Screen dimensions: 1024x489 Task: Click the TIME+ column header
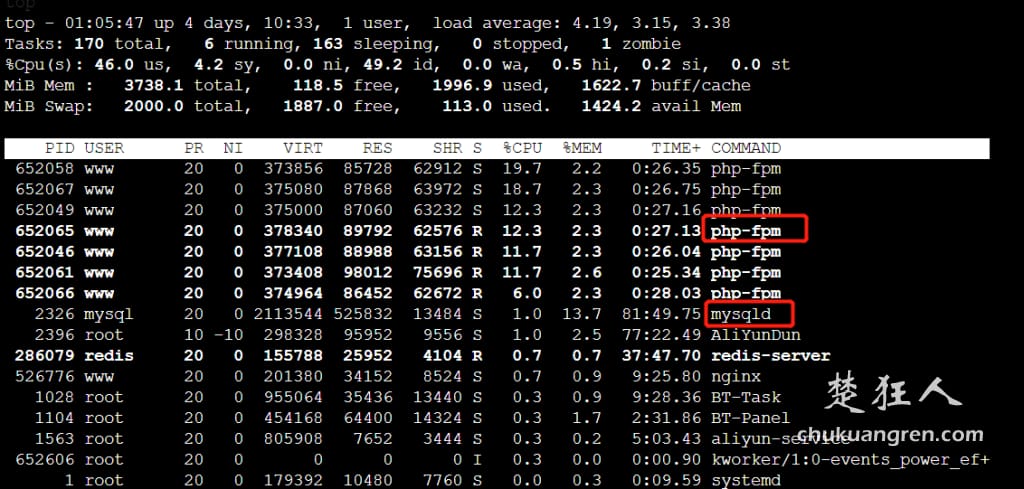coord(676,148)
